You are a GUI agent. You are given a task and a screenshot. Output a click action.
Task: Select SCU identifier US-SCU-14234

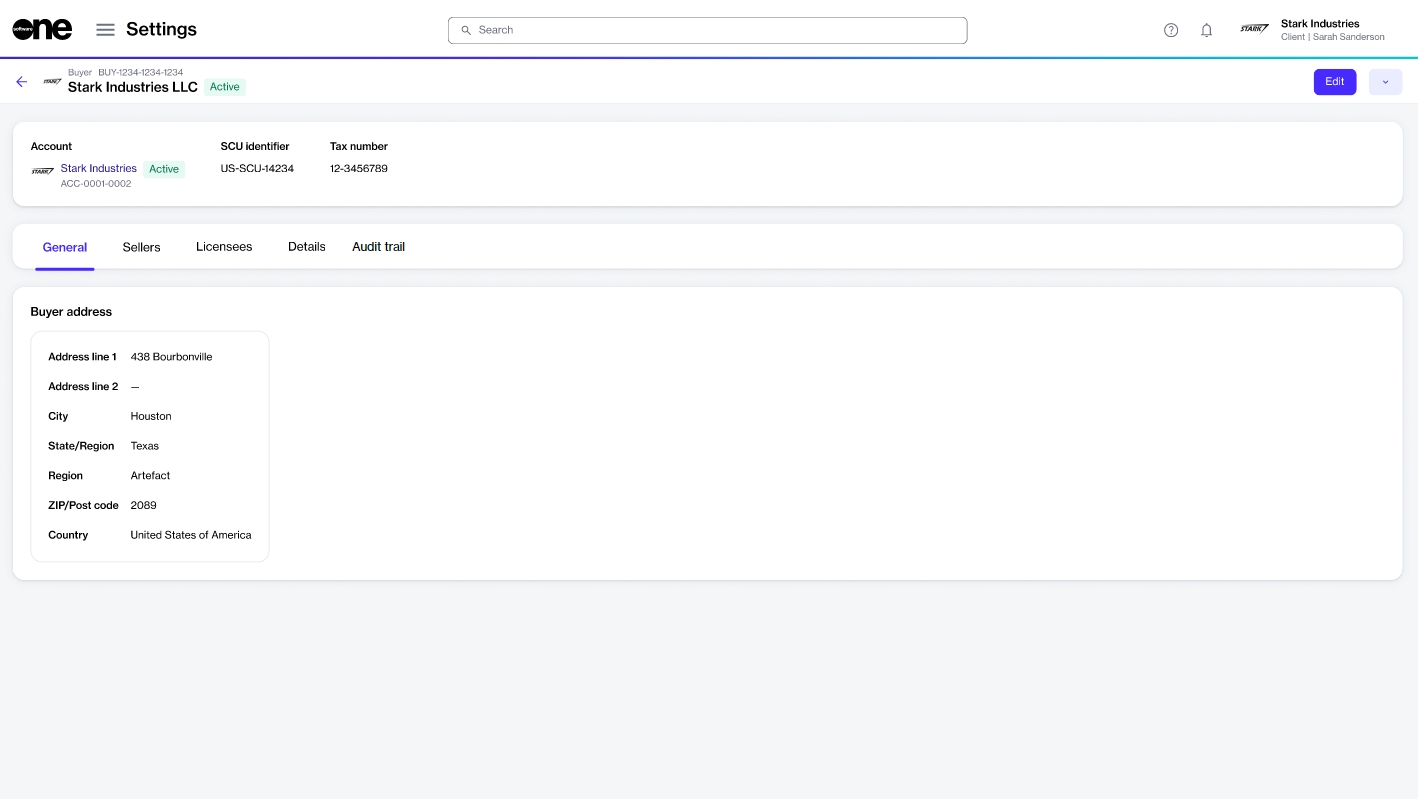click(257, 168)
